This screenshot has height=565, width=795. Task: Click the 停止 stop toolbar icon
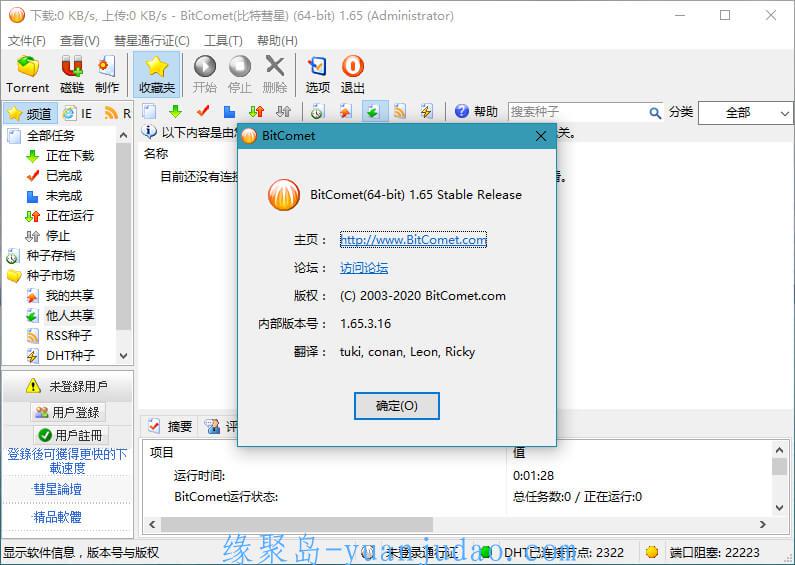tap(240, 75)
